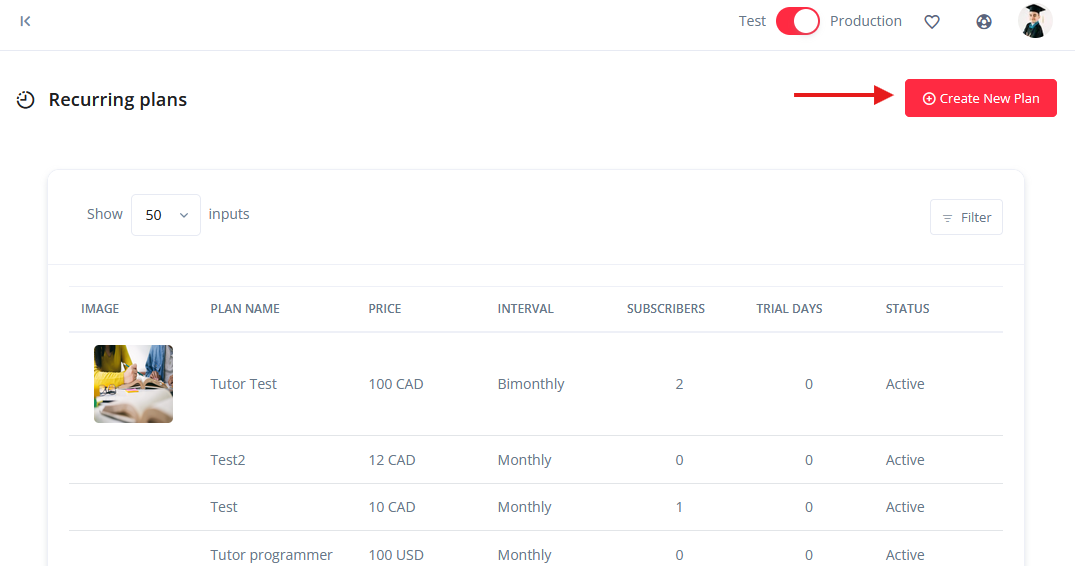Toggle the Test/Production mode switch
This screenshot has width=1075, height=566.
pos(797,21)
